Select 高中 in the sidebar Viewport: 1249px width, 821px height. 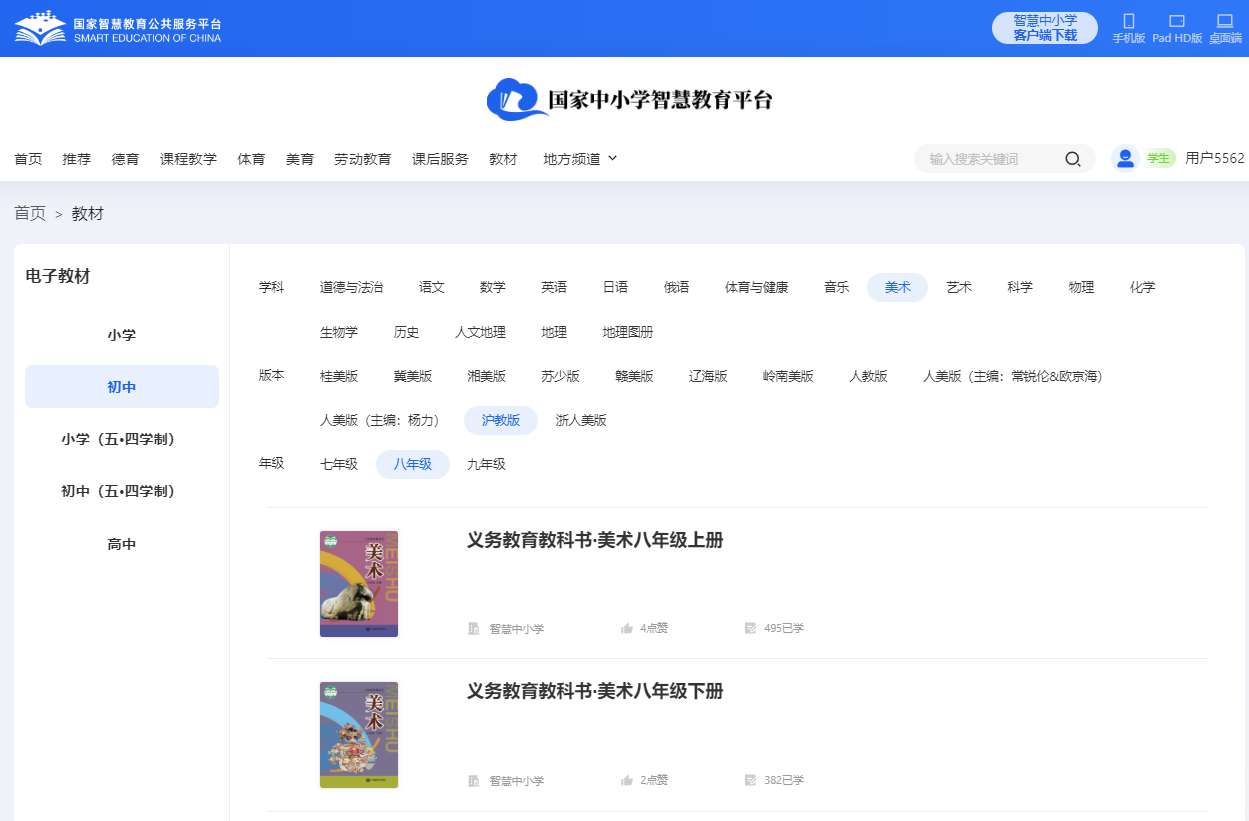122,544
